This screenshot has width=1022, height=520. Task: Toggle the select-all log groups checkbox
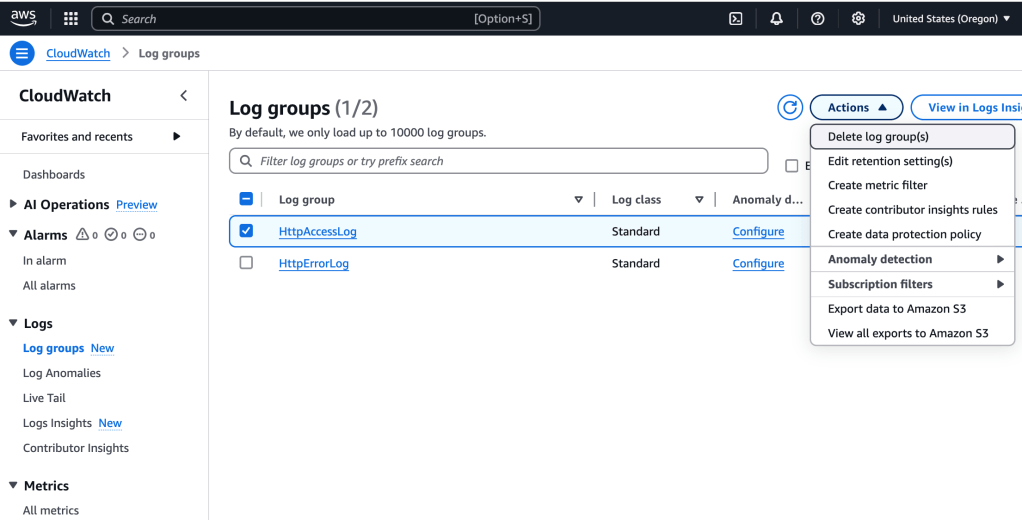[x=246, y=199]
